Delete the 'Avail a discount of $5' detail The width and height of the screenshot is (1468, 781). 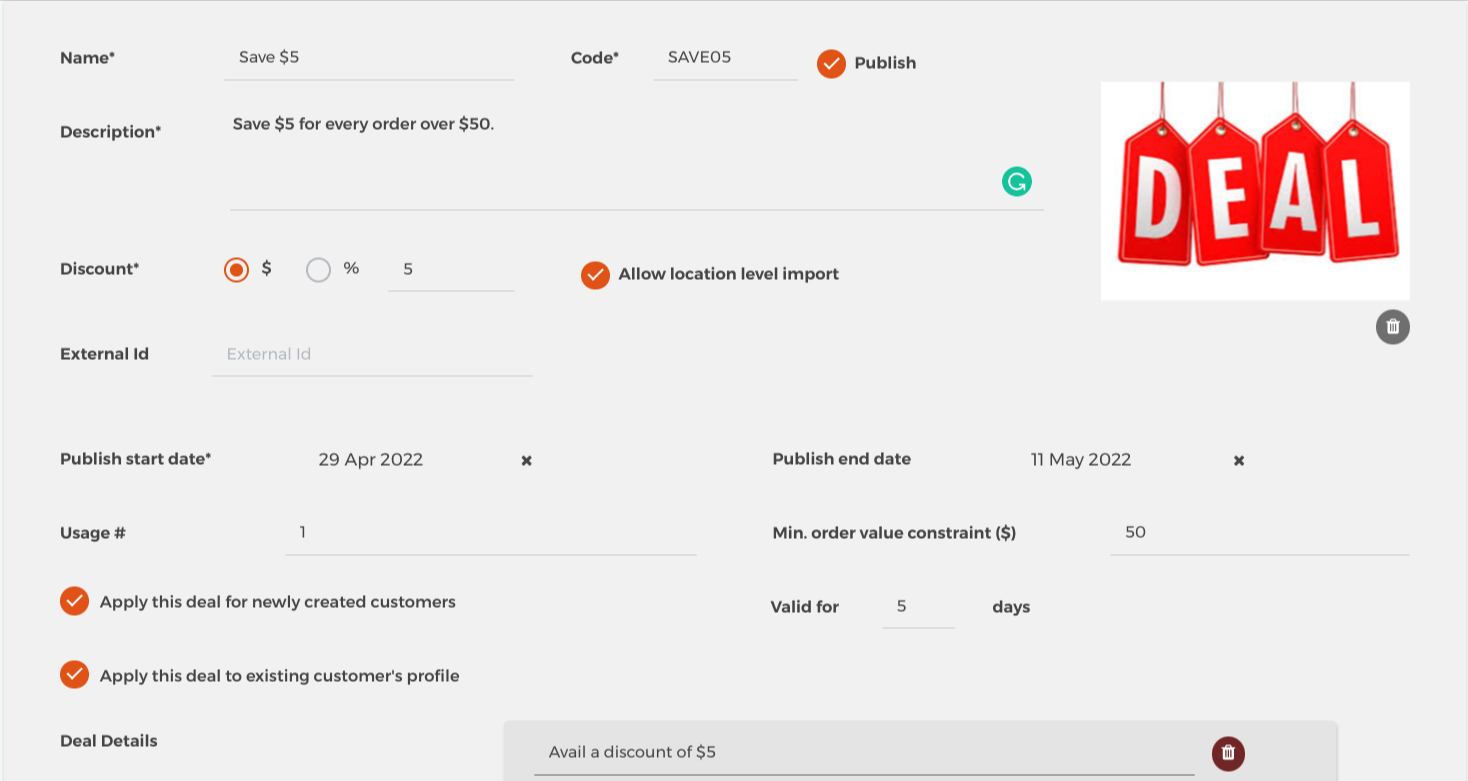[x=1228, y=753]
